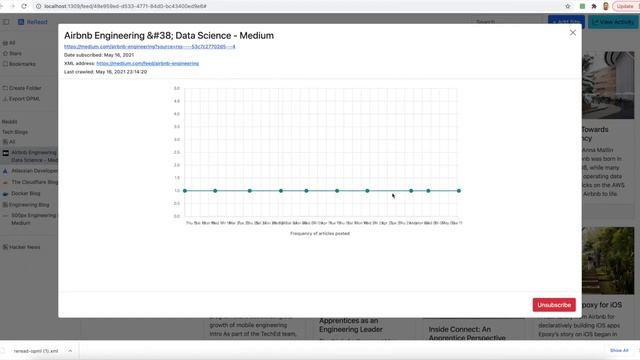
Task: Click the green extension icon
Action: pos(582,6)
